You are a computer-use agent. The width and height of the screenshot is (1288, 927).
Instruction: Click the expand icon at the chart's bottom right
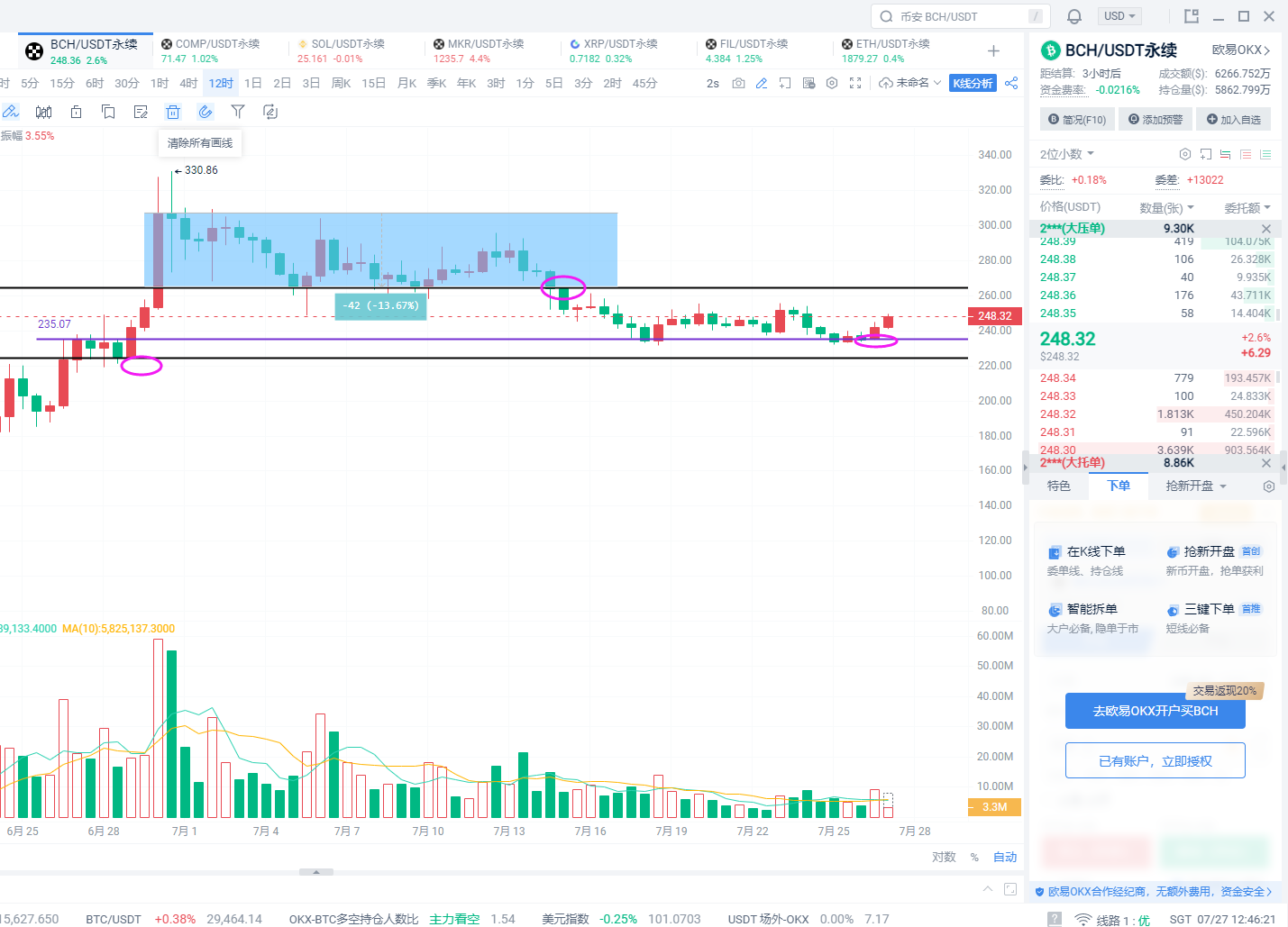1010,889
